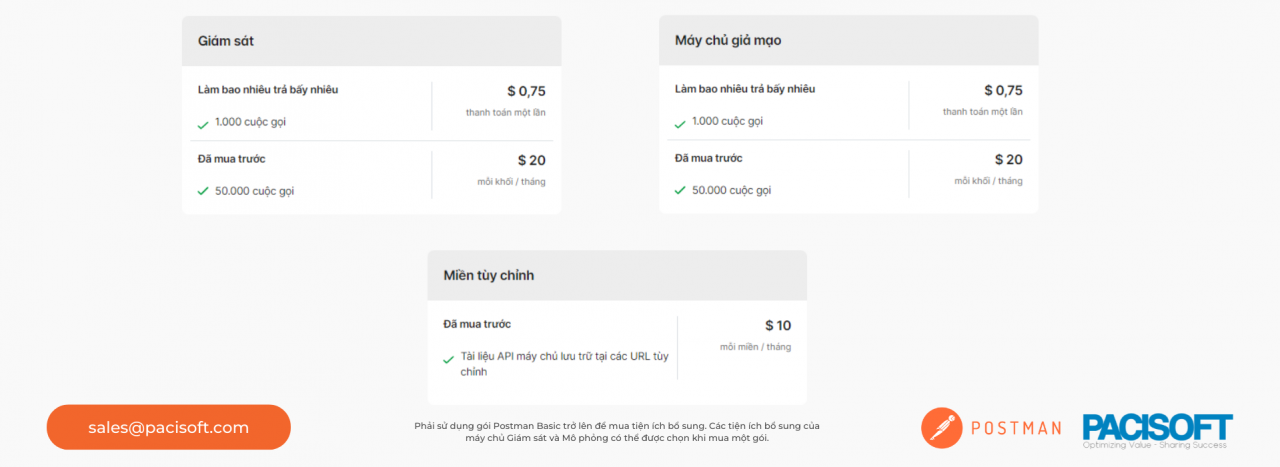Click the Pacisoft logo
Viewport: 1280px width, 467px height.
(1157, 430)
